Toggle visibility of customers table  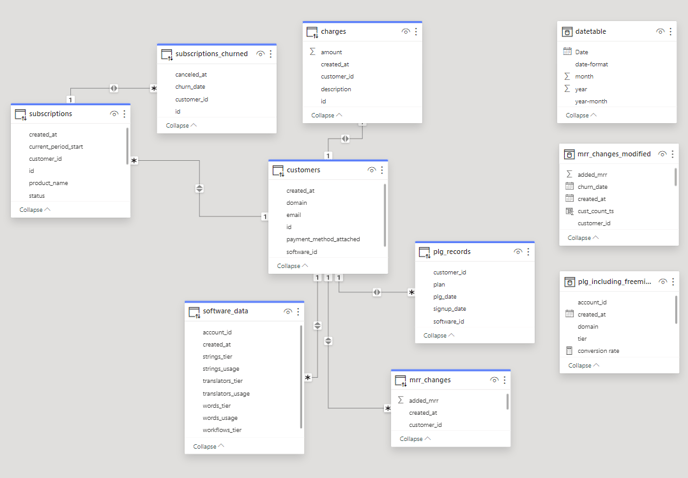point(371,170)
